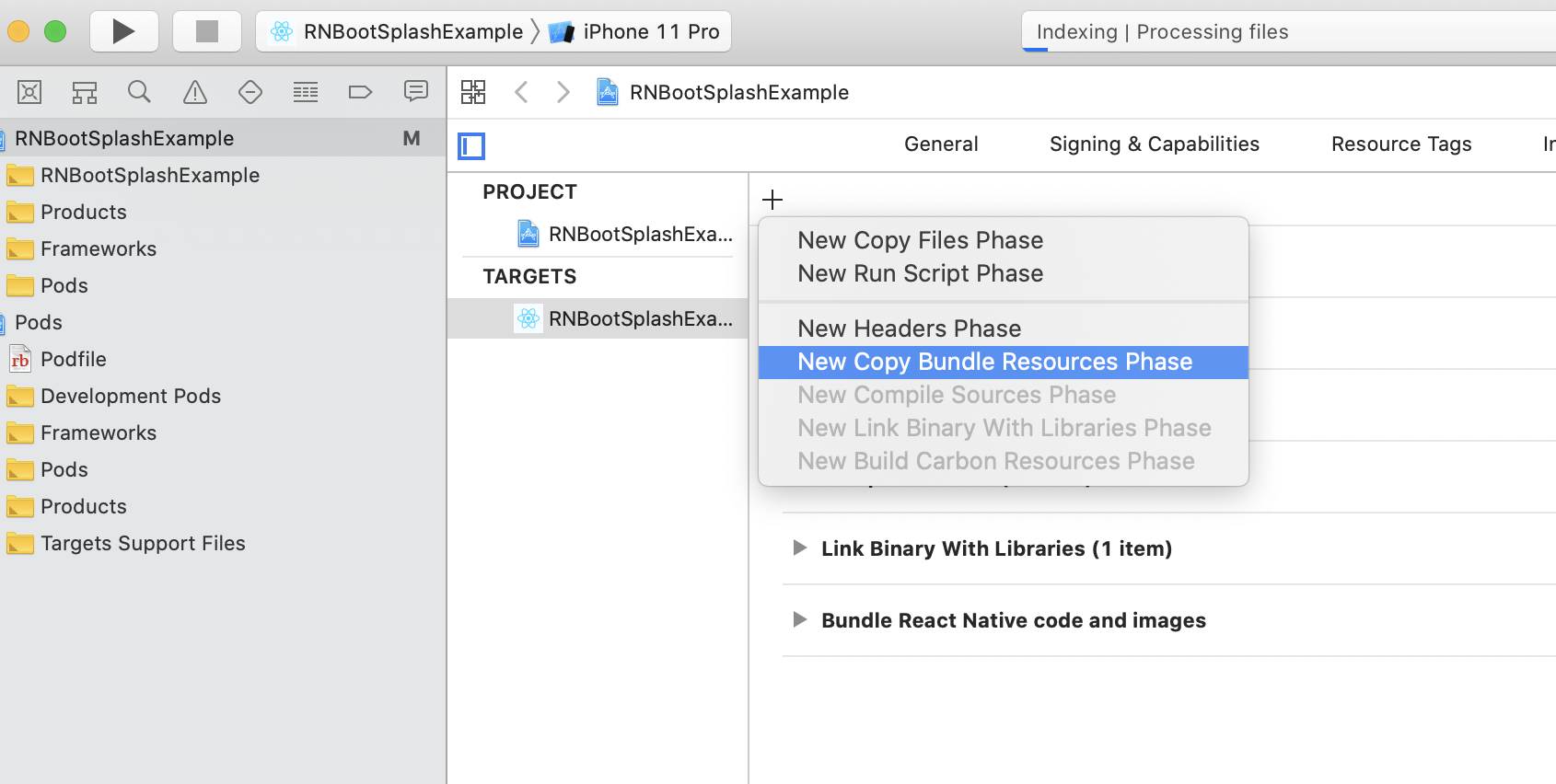Click the related items grid in the jump bar
The height and width of the screenshot is (784, 1556).
point(473,92)
